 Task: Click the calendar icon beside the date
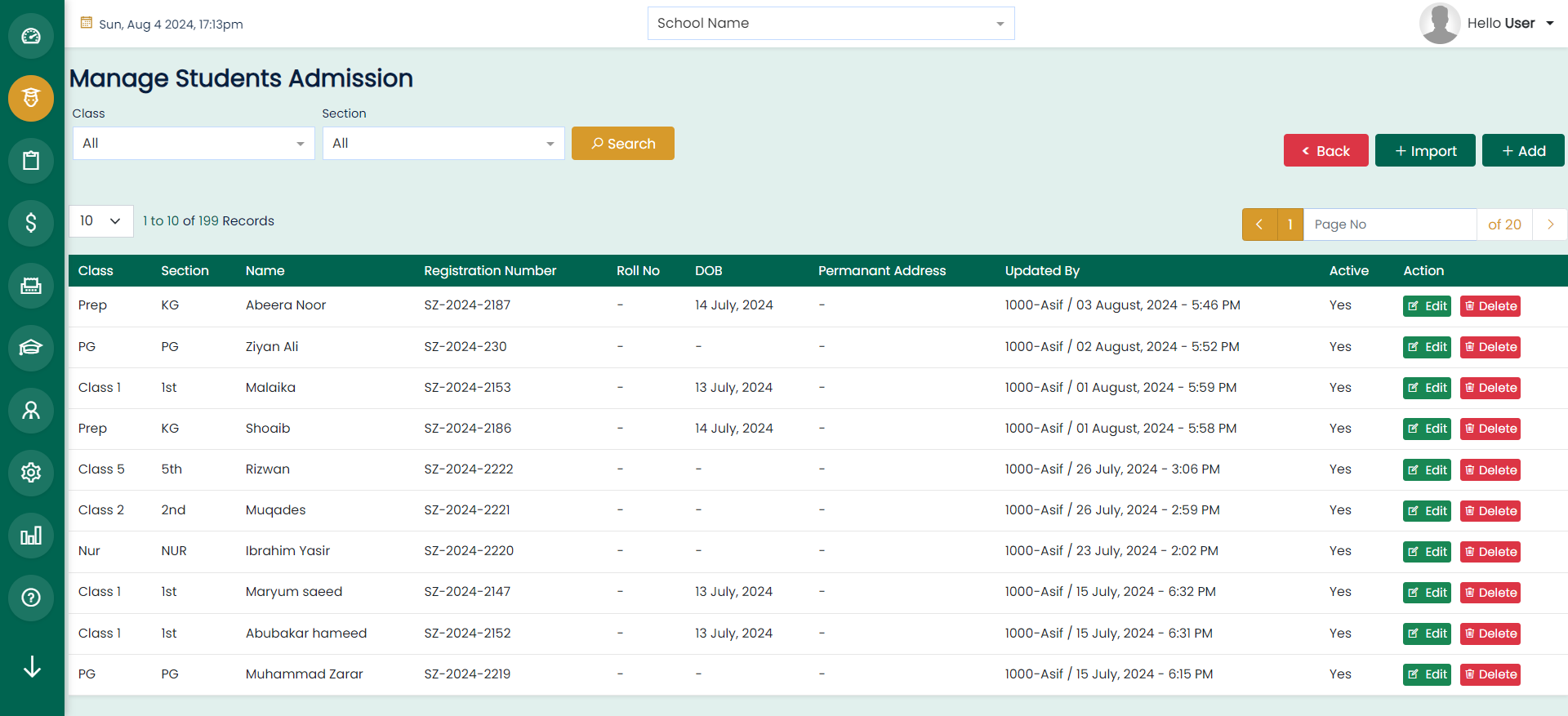coord(87,23)
